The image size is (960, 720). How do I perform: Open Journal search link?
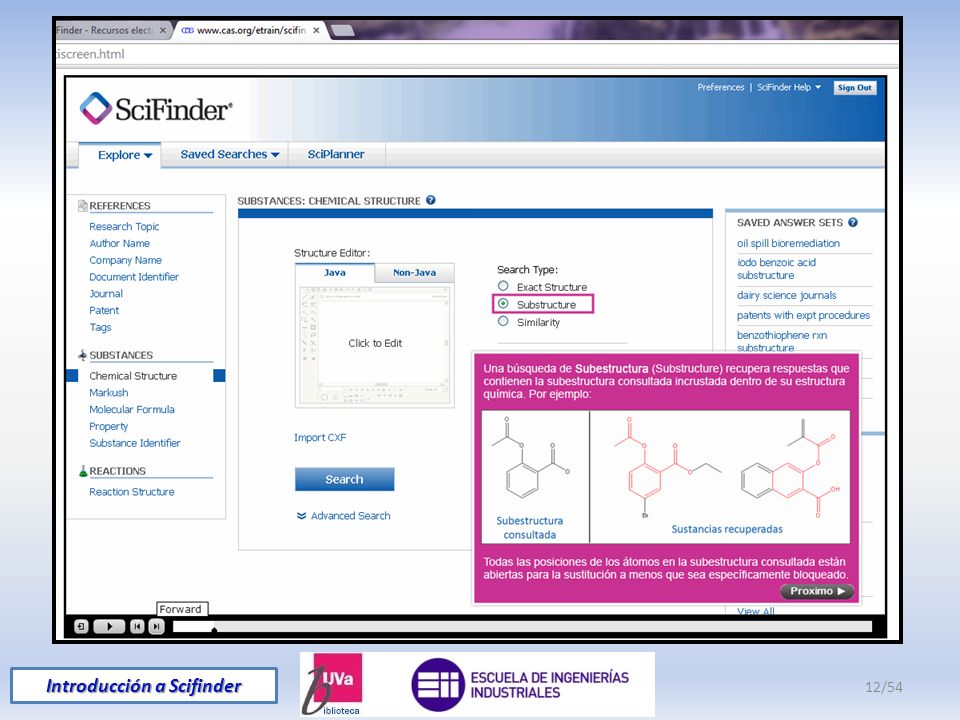click(106, 294)
